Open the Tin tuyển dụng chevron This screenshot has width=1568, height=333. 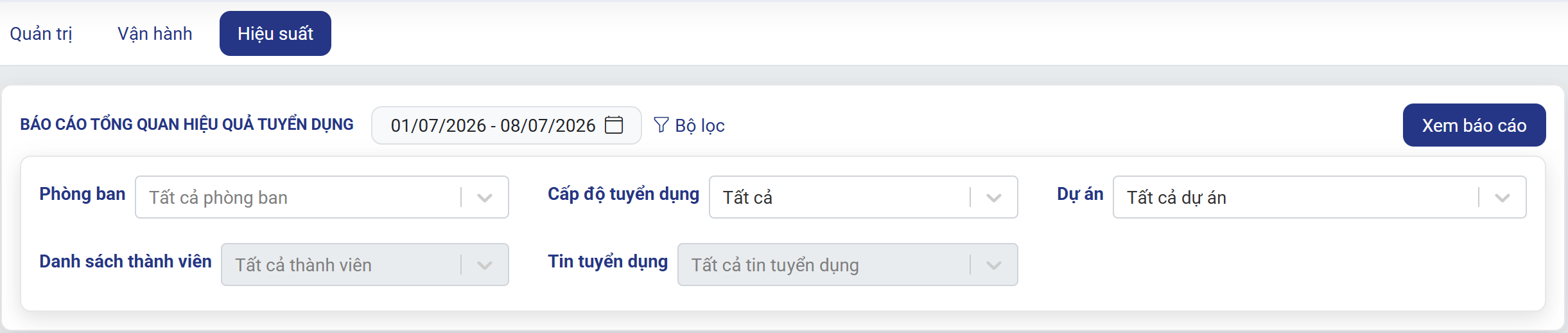[x=994, y=265]
